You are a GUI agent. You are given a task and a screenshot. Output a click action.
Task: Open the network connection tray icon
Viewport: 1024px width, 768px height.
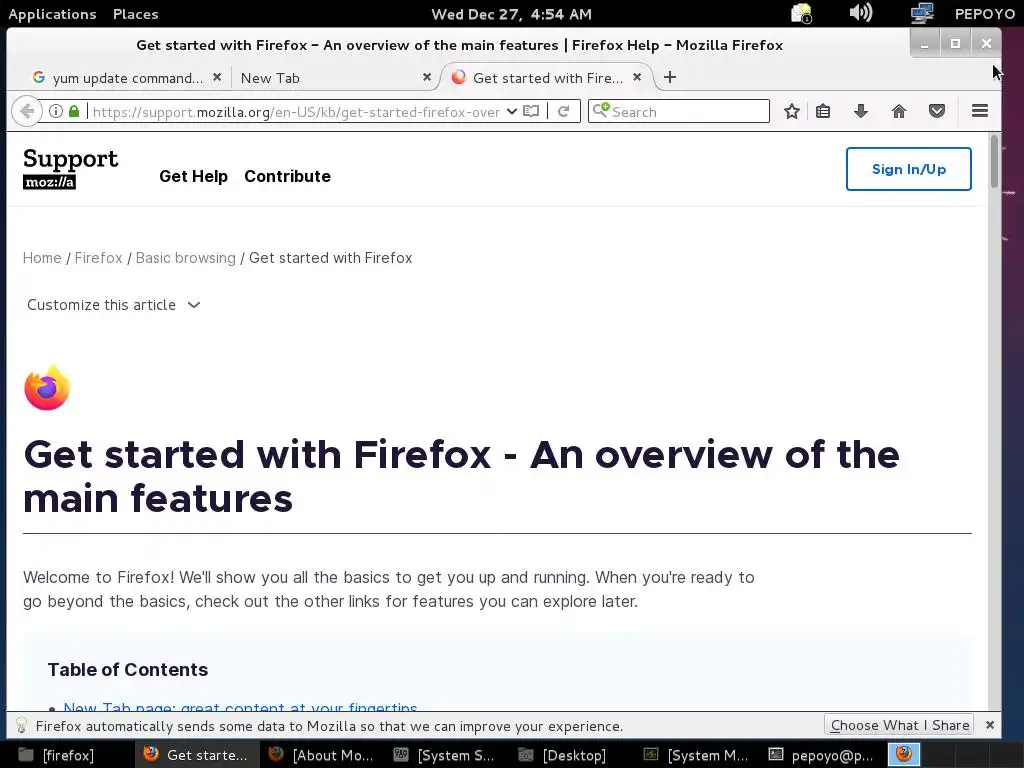point(922,13)
